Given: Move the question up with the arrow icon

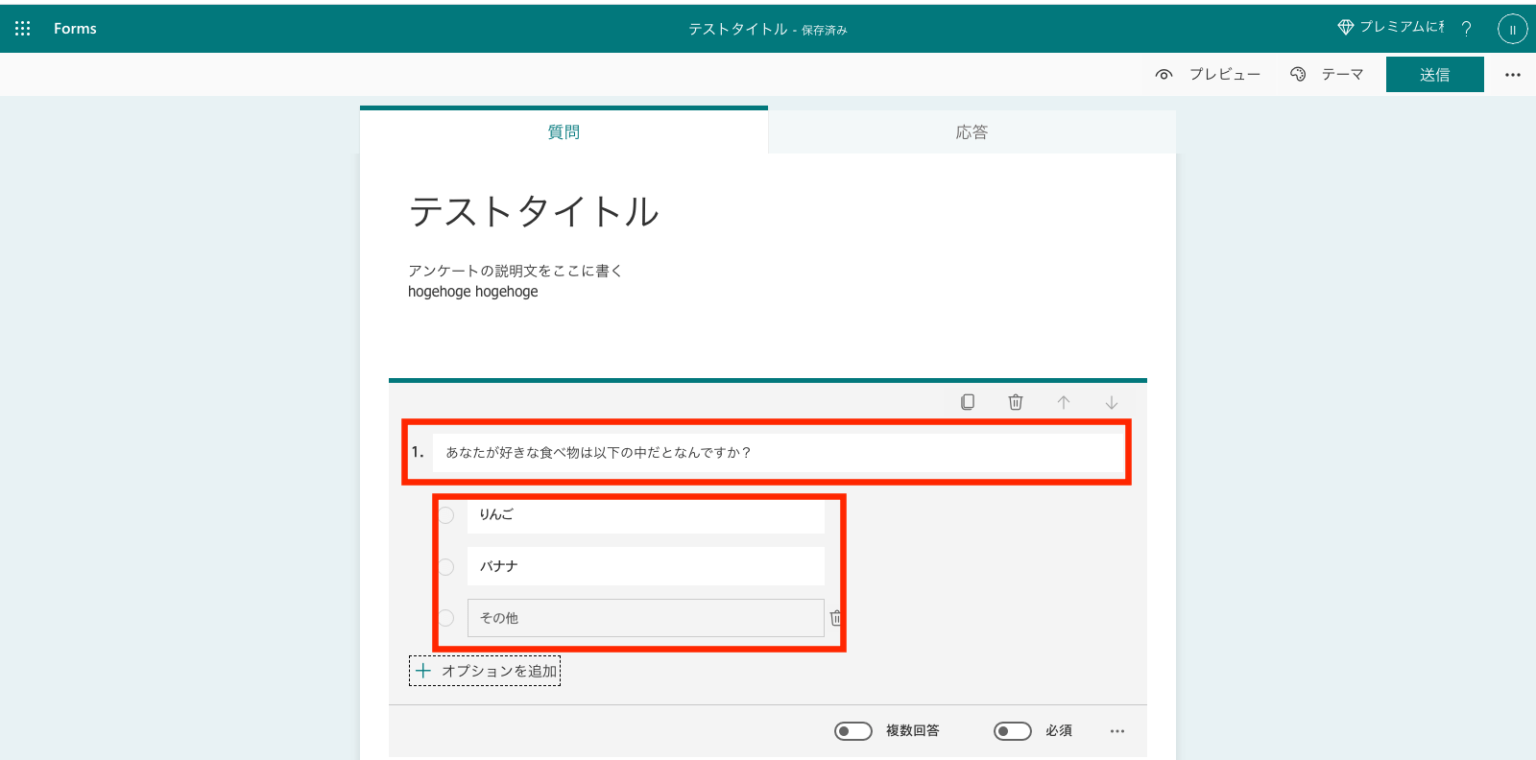Looking at the screenshot, I should 1063,401.
